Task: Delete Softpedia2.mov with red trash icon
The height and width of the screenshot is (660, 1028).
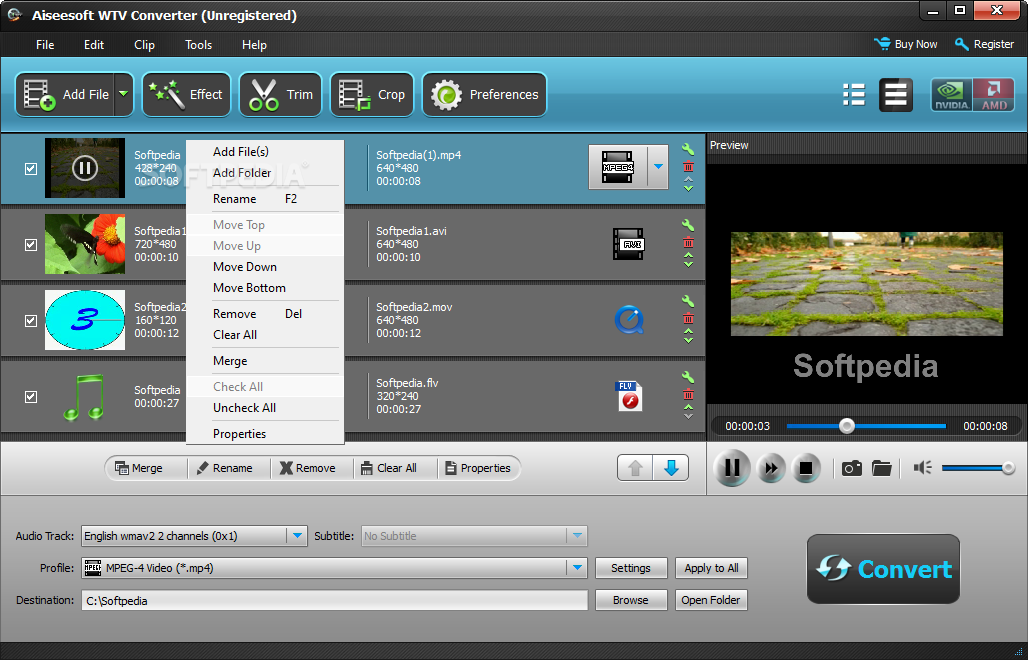Action: [x=688, y=319]
